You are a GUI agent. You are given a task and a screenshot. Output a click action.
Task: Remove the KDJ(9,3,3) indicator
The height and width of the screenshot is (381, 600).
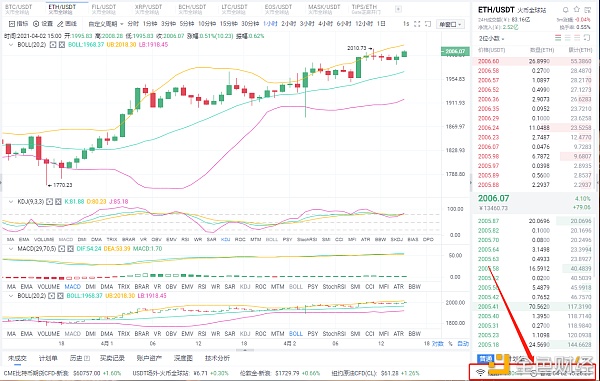click(58, 202)
